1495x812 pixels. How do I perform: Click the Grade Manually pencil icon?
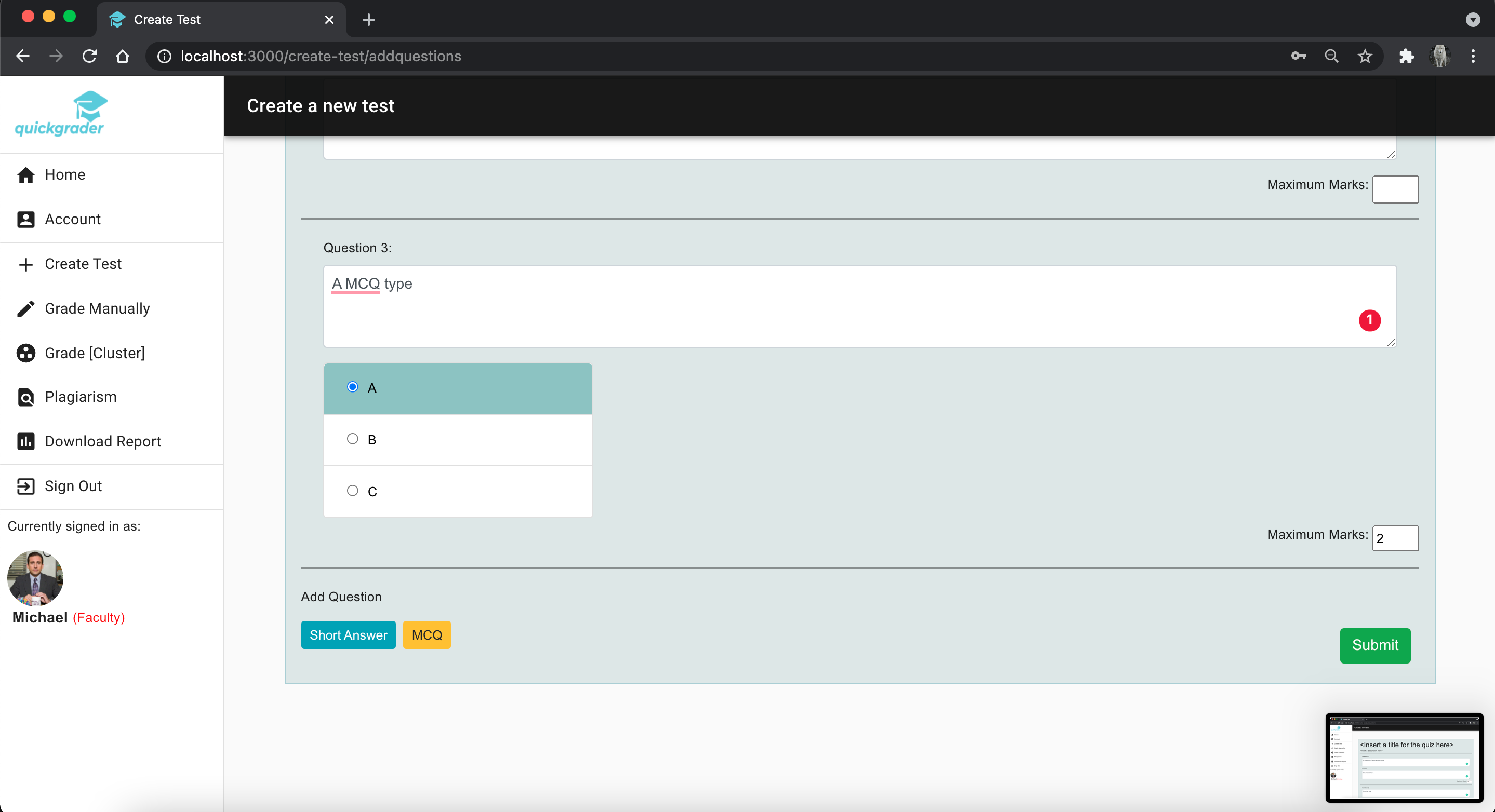pyautogui.click(x=25, y=308)
